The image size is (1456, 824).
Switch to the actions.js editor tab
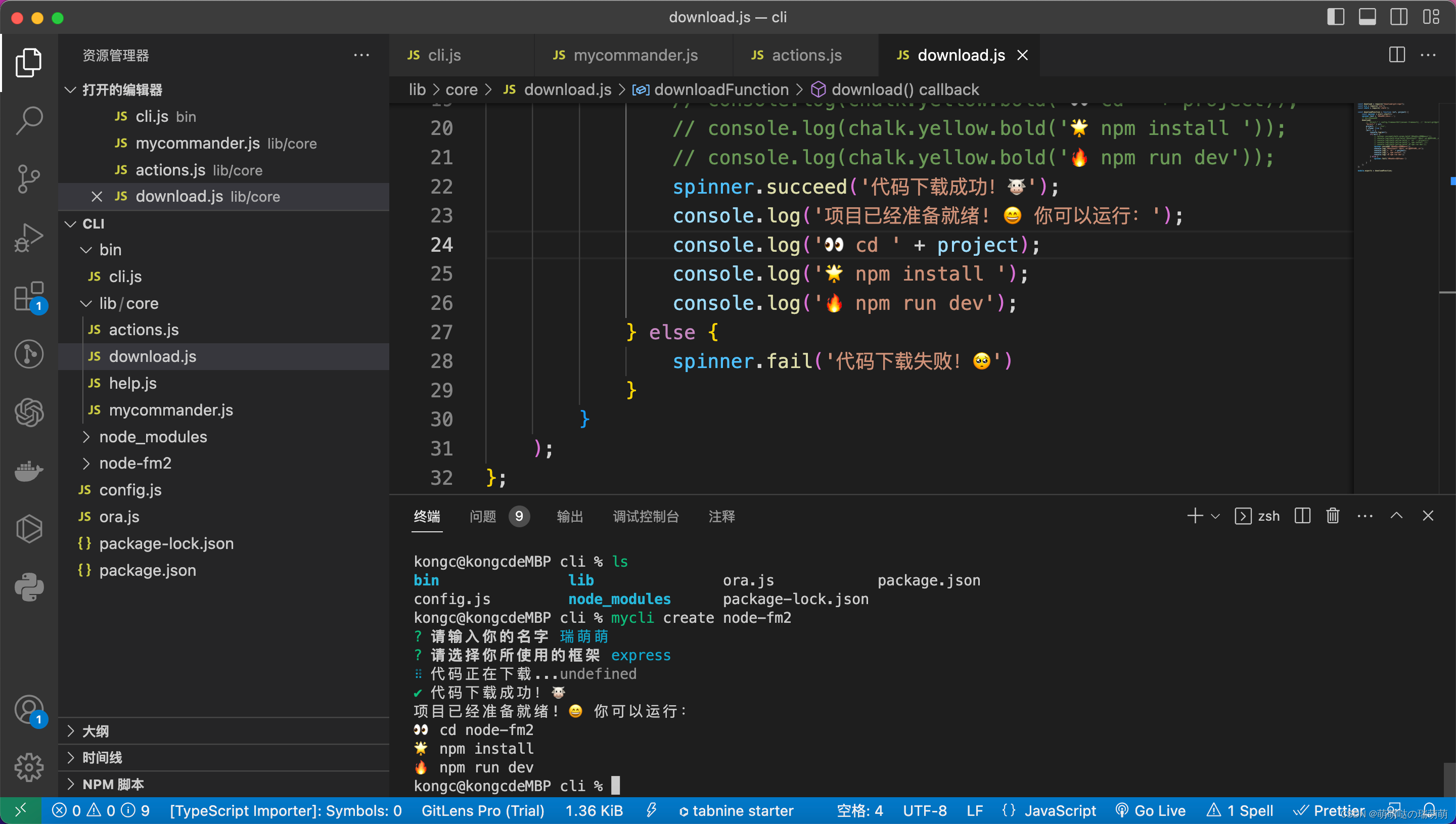(806, 56)
